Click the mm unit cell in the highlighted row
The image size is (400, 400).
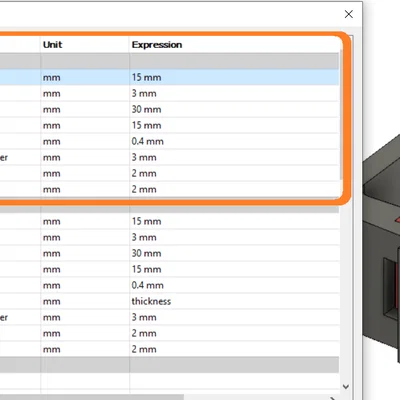[x=85, y=77]
